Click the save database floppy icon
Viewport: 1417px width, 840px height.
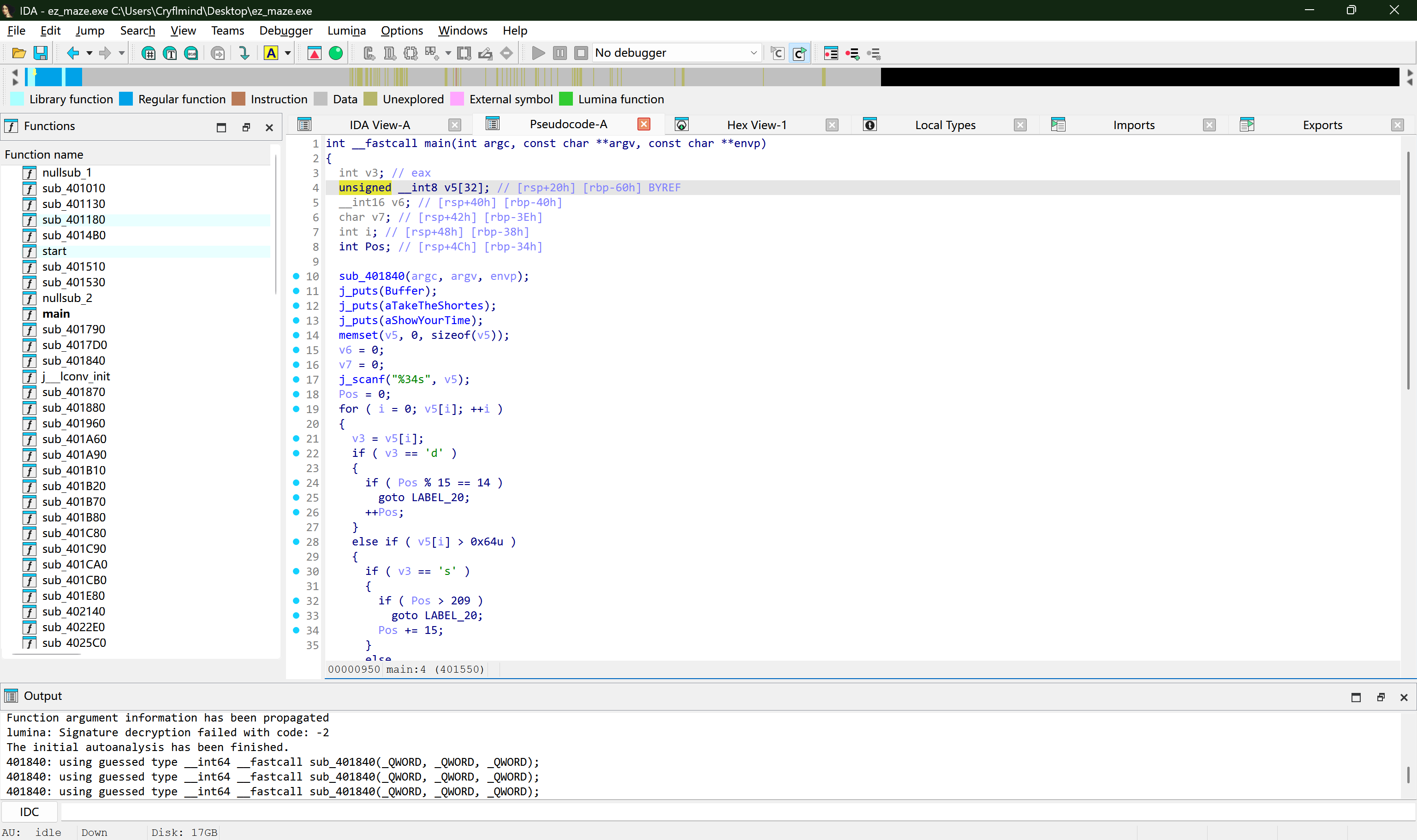41,53
